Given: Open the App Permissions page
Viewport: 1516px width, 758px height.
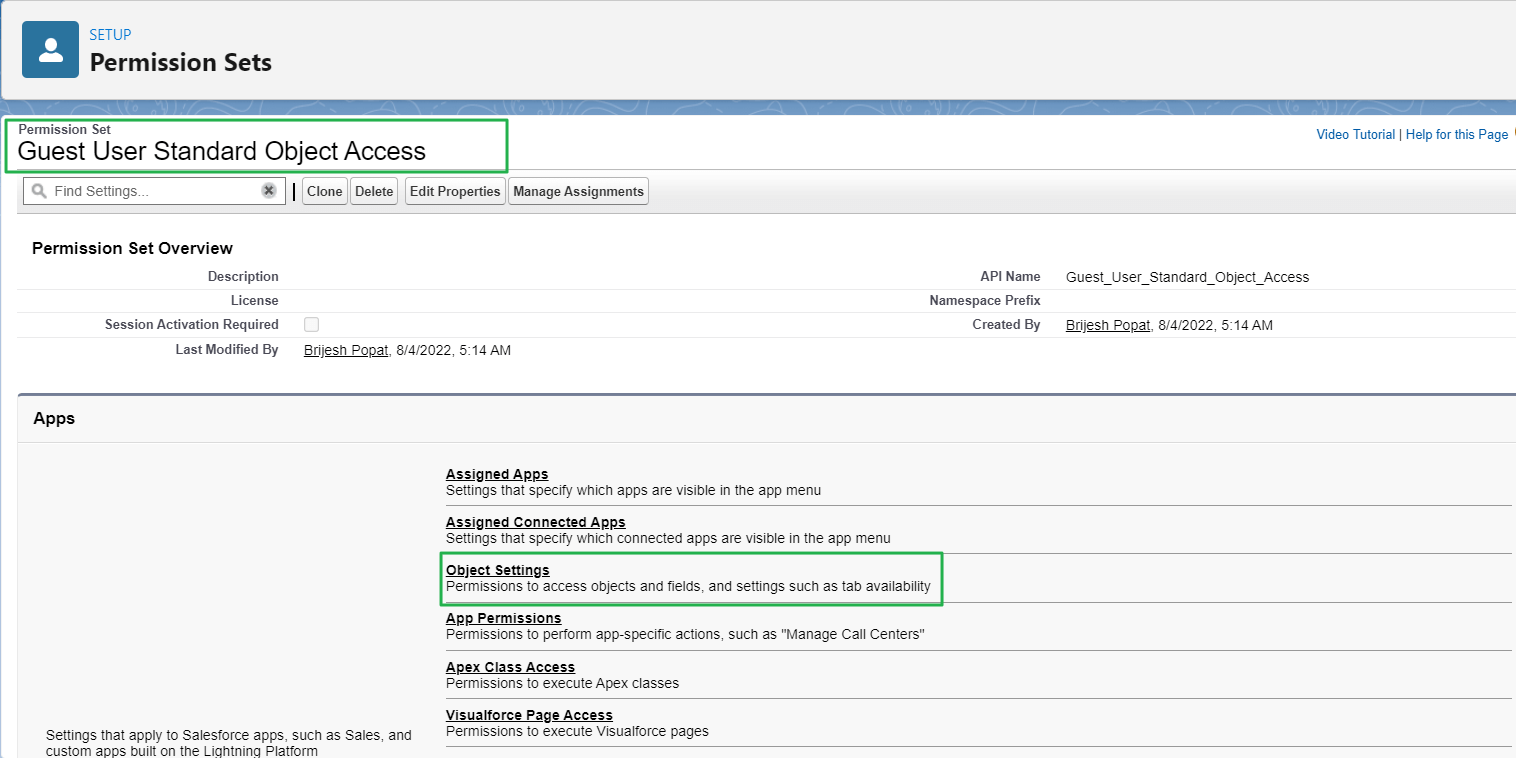Looking at the screenshot, I should point(503,618).
